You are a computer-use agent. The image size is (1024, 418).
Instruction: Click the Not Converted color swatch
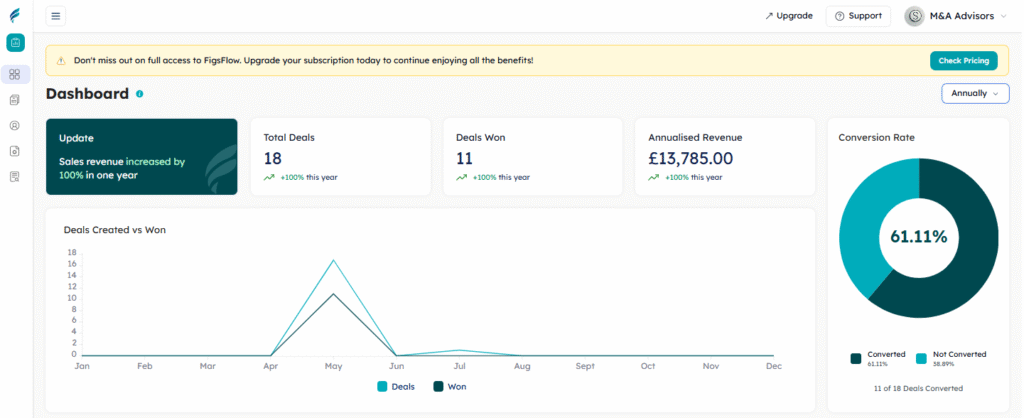(921, 358)
